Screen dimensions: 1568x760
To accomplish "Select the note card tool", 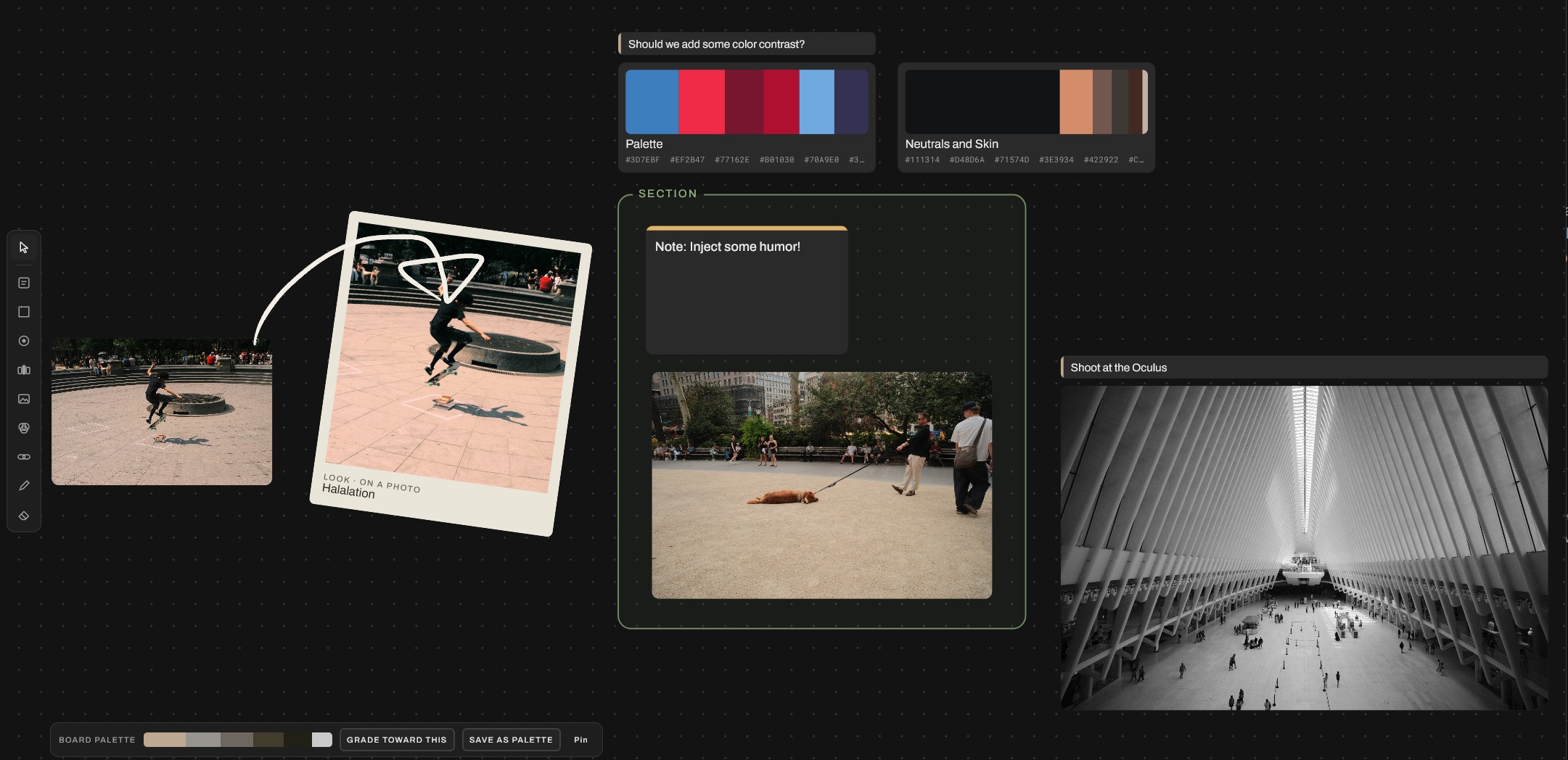I will (x=24, y=283).
